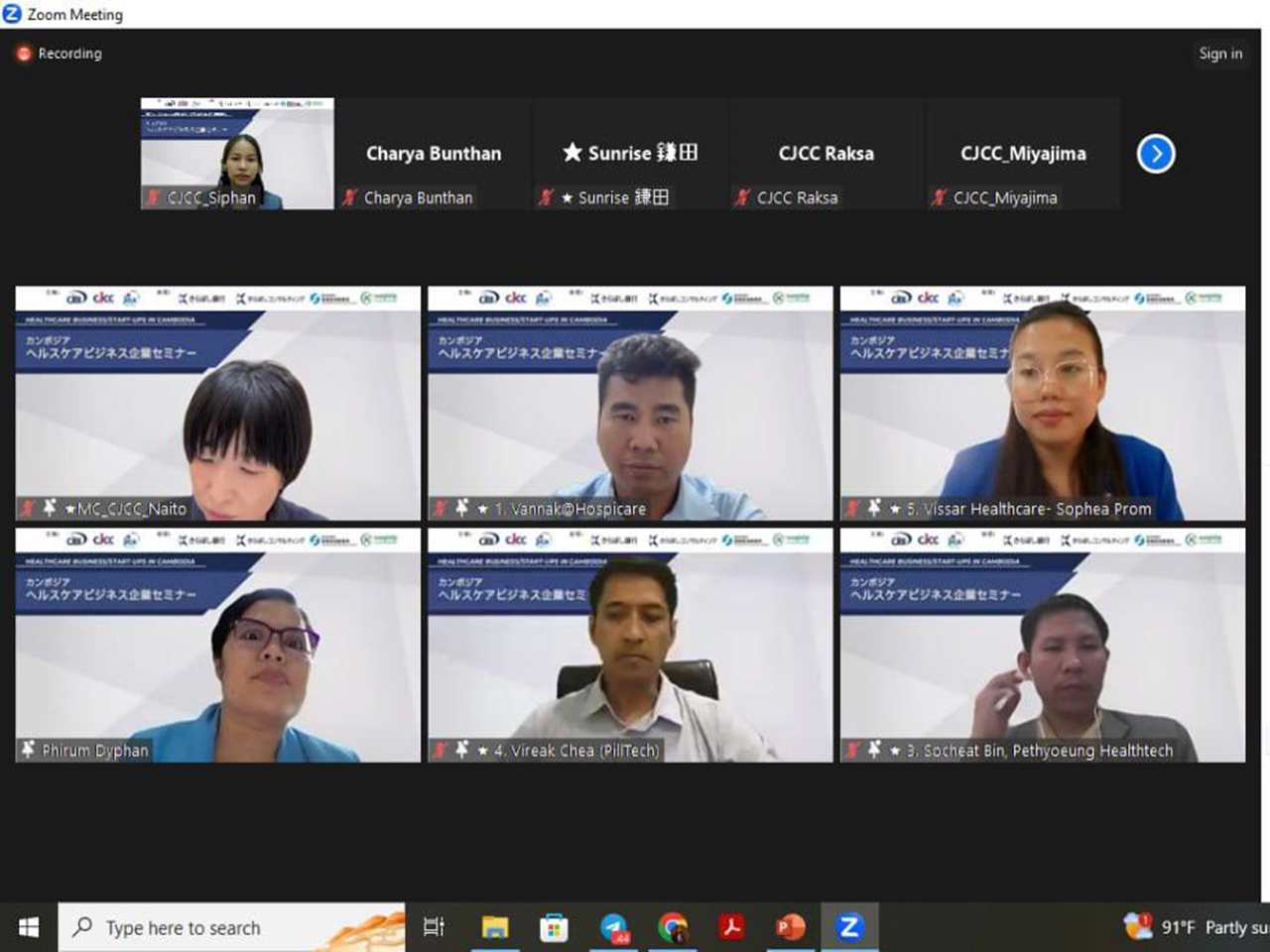Open the Windows Start menu

click(x=29, y=927)
